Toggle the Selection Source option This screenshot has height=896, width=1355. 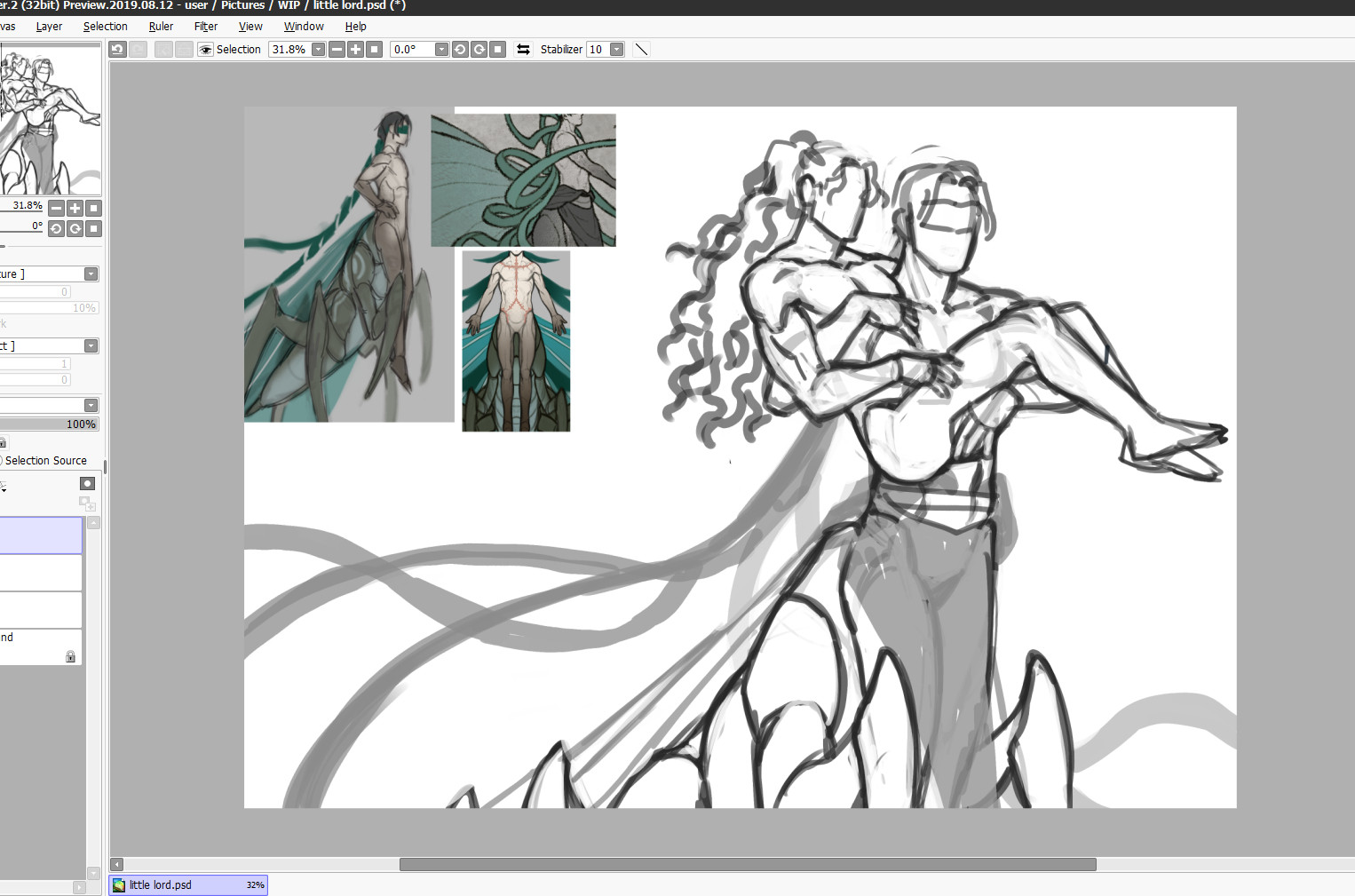tap(44, 461)
